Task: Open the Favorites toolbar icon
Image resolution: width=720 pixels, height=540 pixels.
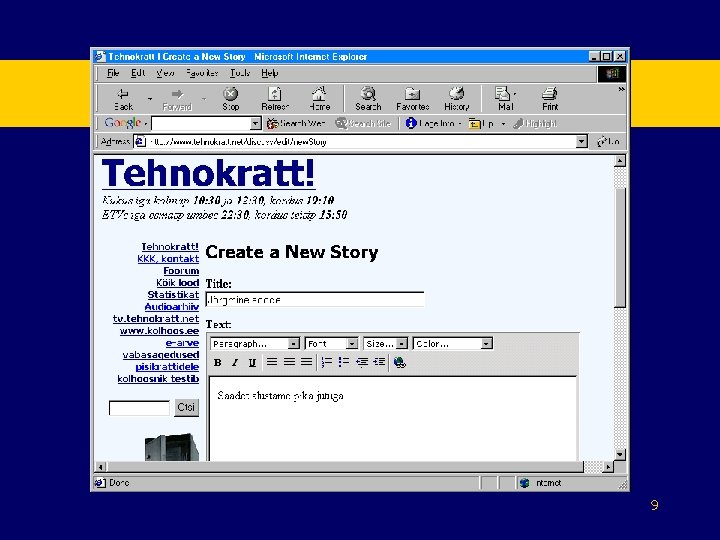Action: 412,99
